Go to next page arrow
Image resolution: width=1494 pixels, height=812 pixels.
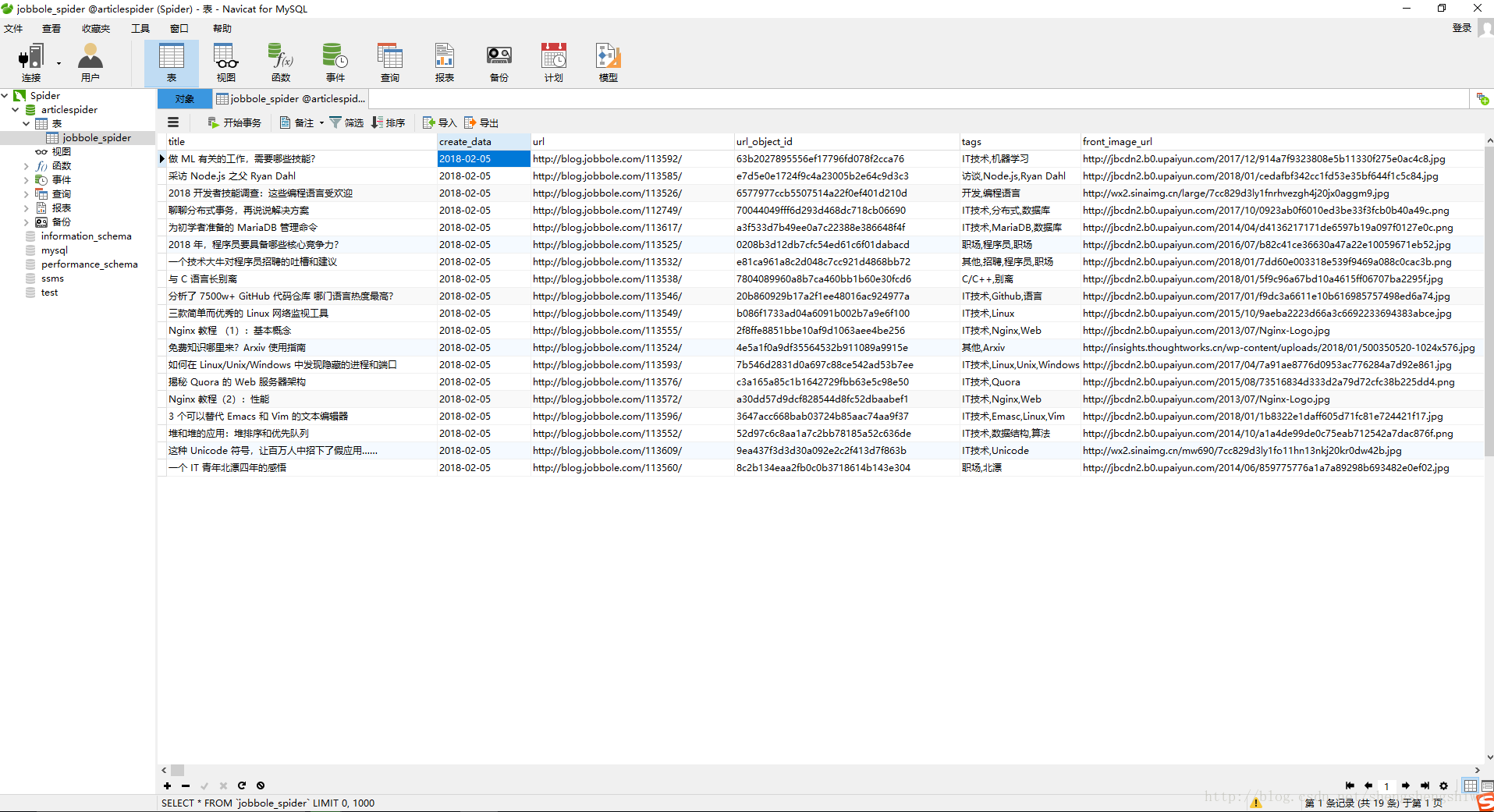[1406, 785]
